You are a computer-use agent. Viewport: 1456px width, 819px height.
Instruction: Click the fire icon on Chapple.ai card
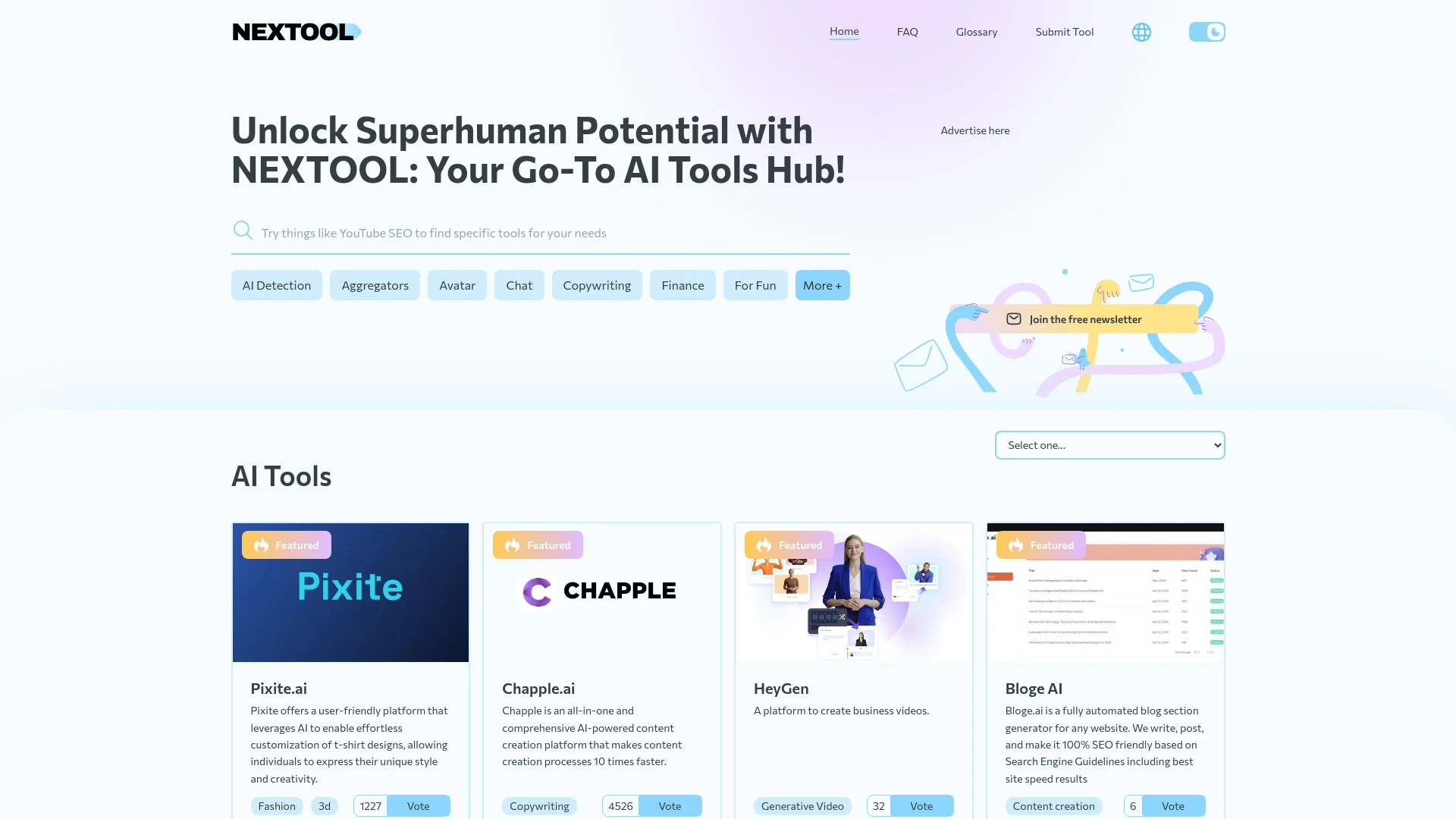[x=512, y=545]
